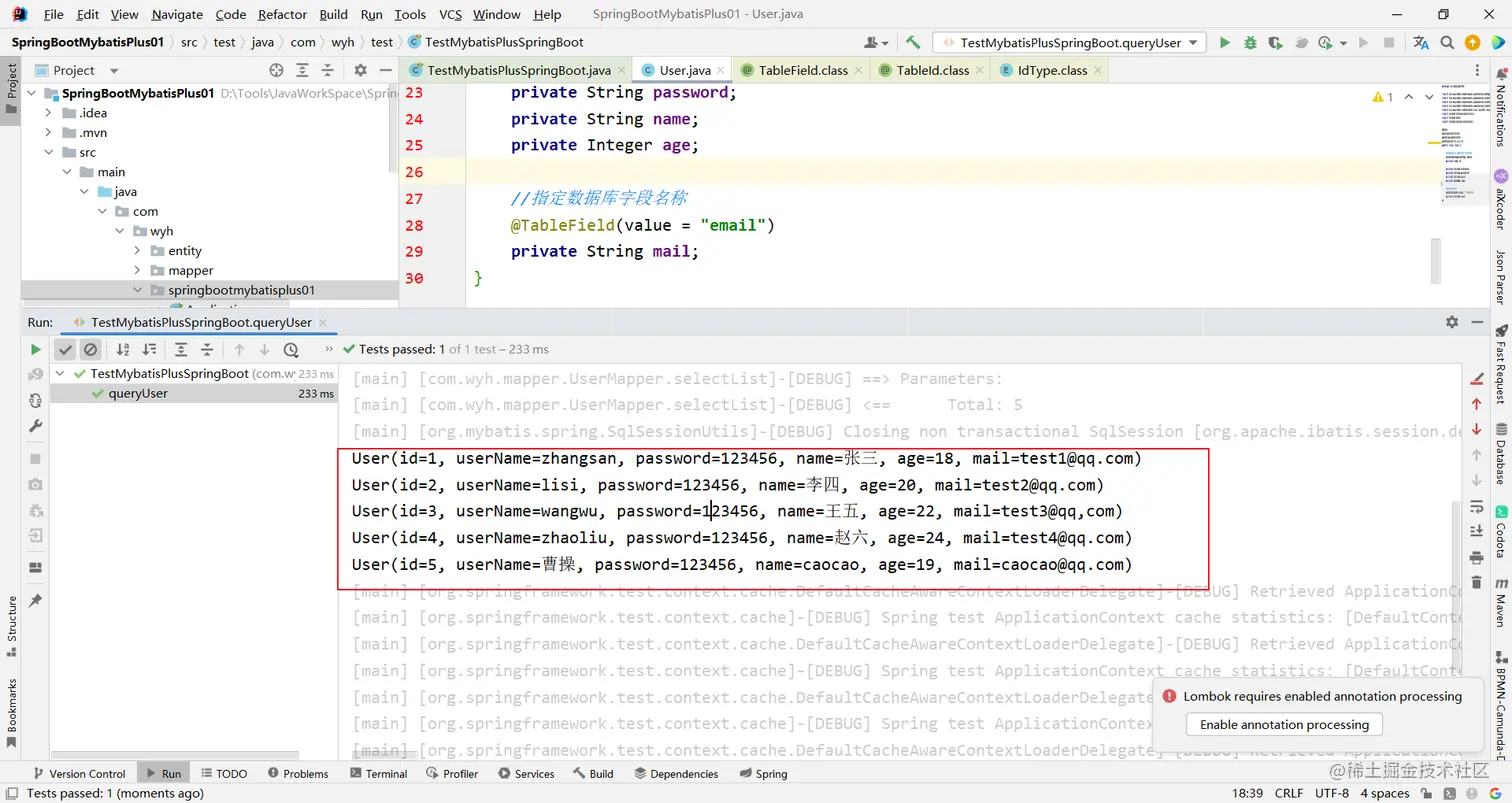Open the VCS menu
The height and width of the screenshot is (803, 1512).
(451, 14)
